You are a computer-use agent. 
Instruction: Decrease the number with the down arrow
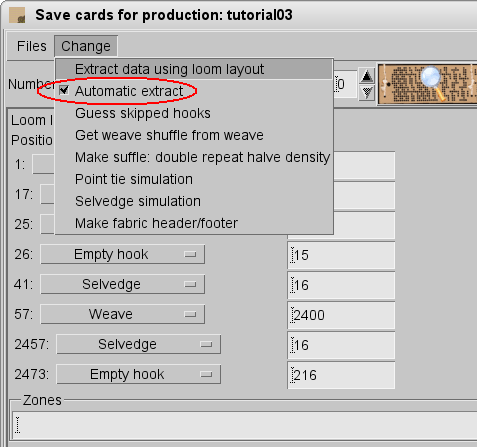tap(367, 92)
